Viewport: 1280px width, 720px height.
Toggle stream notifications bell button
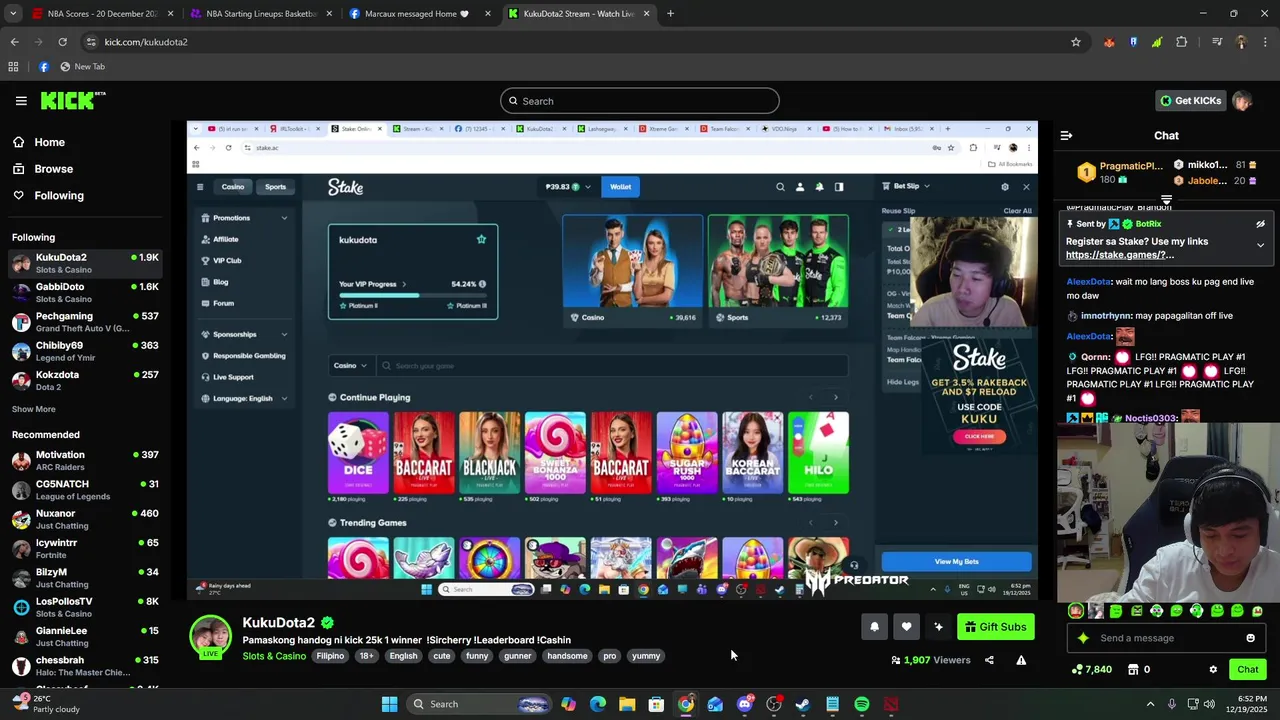coord(874,627)
